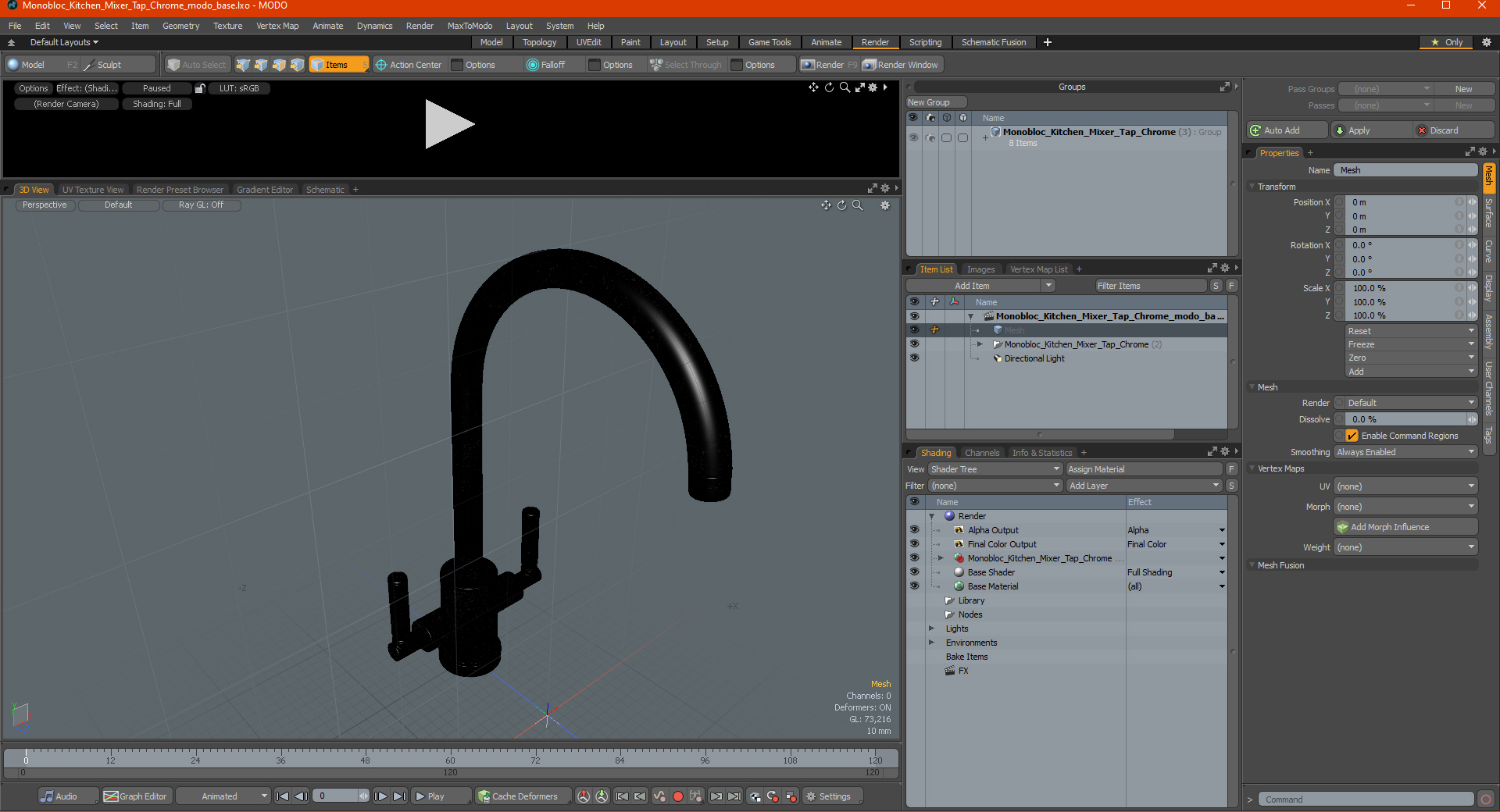Go to the first frame
The height and width of the screenshot is (812, 1500).
[x=283, y=796]
